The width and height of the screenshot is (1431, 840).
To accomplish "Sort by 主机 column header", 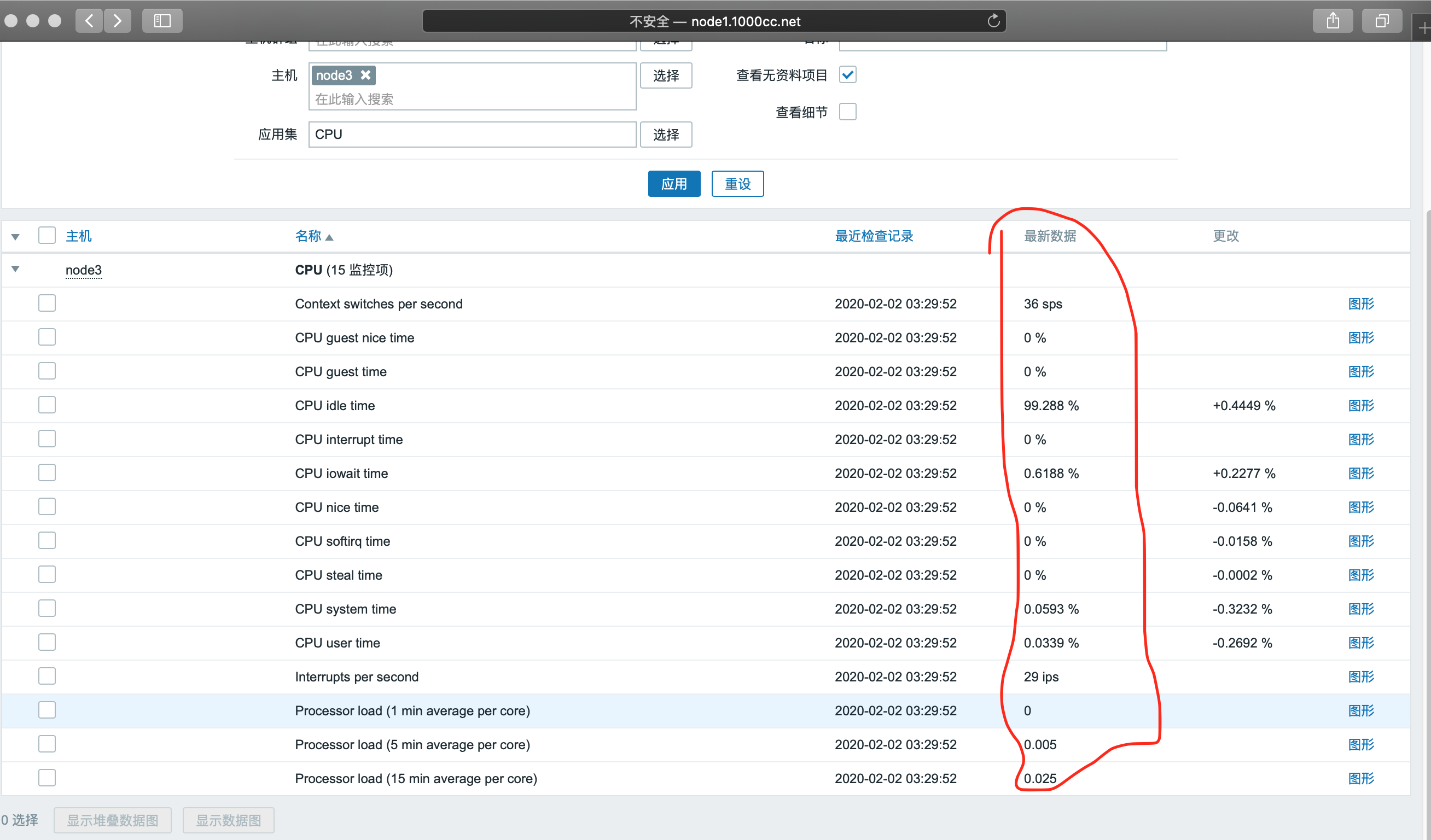I will pos(78,236).
